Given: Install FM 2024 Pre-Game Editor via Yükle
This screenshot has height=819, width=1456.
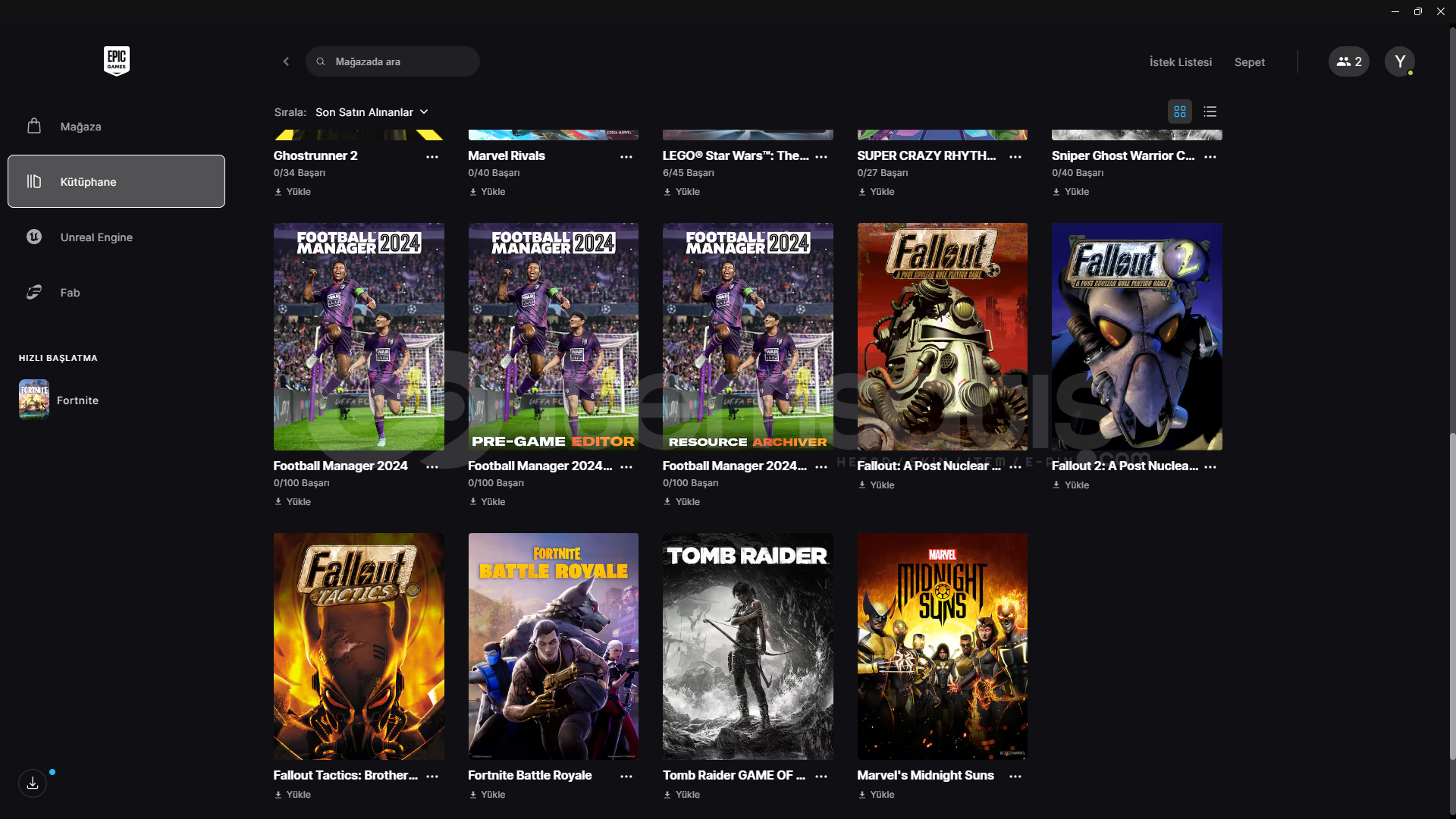Looking at the screenshot, I should click(487, 502).
